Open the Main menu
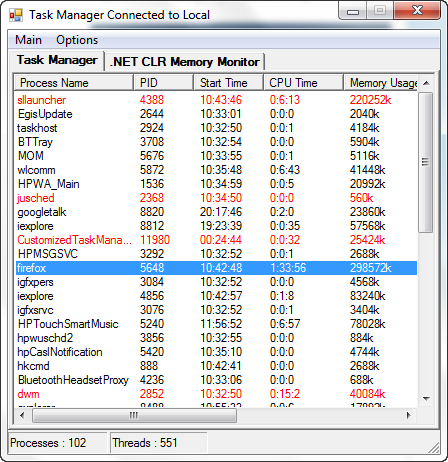 (x=28, y=40)
